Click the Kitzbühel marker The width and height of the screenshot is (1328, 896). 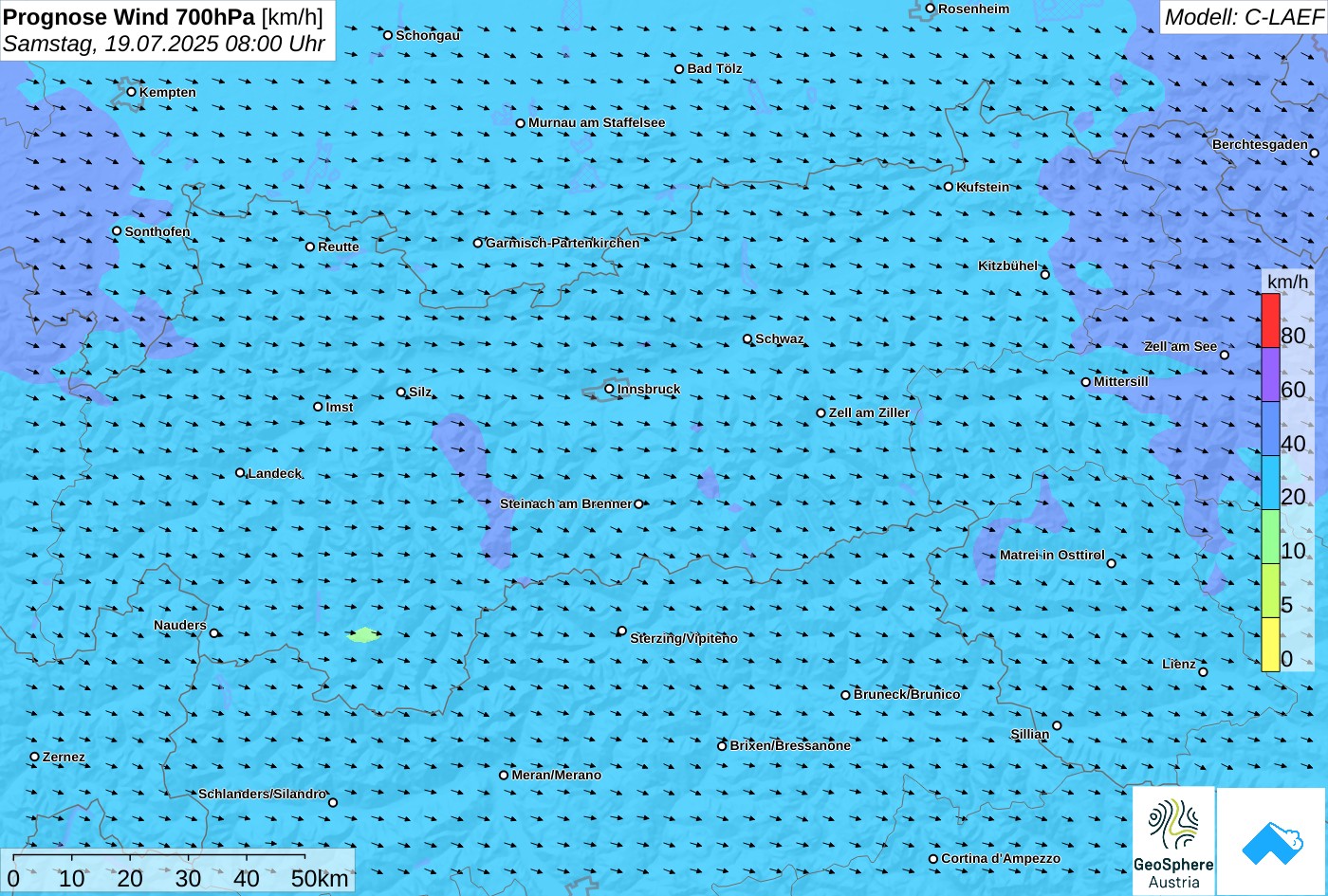pos(1045,275)
